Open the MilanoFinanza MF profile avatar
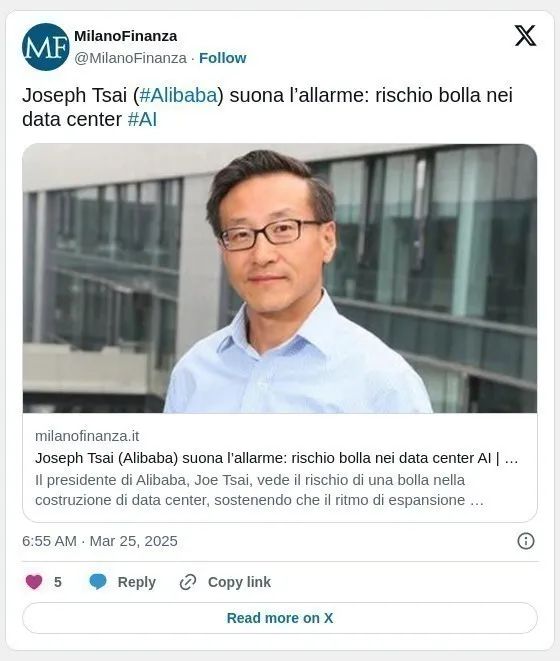The image size is (560, 661). pyautogui.click(x=46, y=47)
